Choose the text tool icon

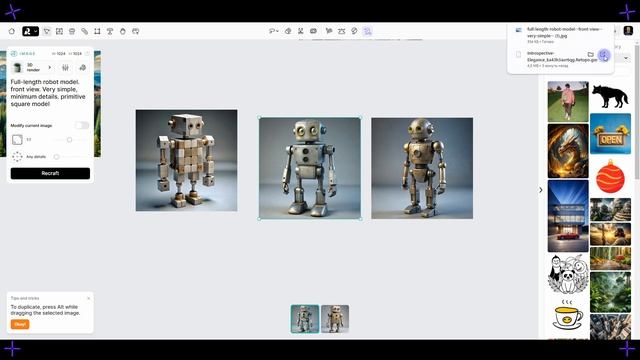click(110, 31)
